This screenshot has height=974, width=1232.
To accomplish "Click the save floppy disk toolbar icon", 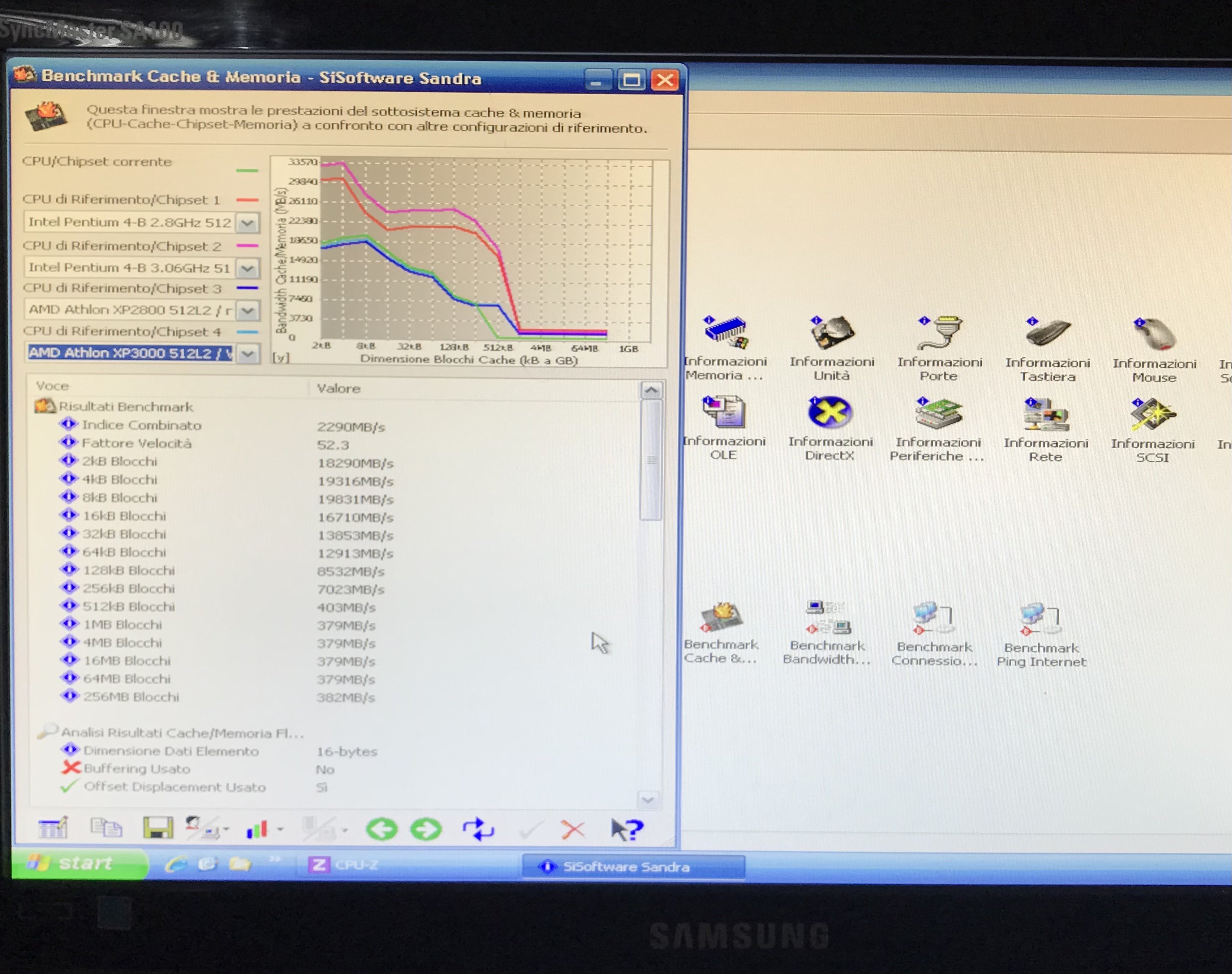I will point(157,827).
